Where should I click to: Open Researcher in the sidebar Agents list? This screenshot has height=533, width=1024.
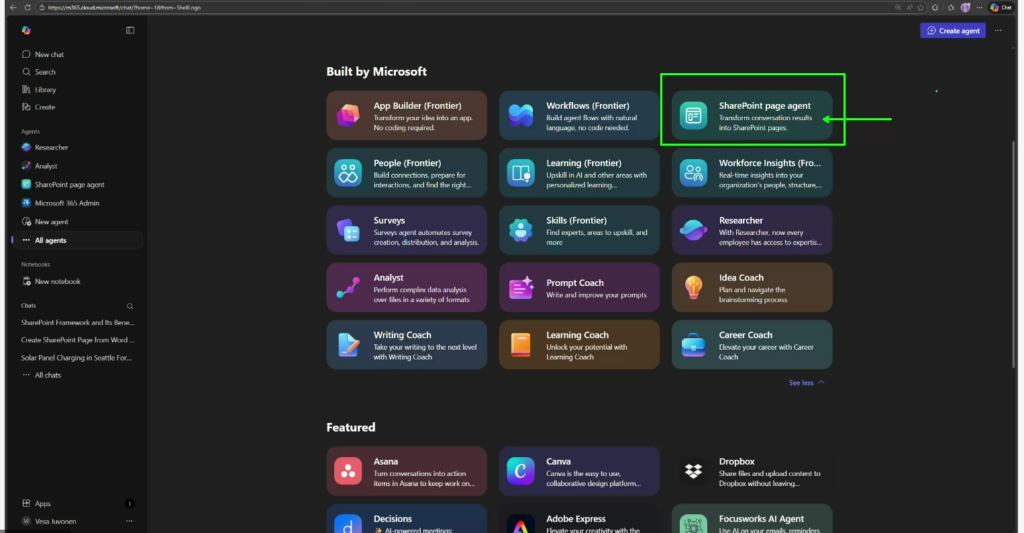pos(51,147)
